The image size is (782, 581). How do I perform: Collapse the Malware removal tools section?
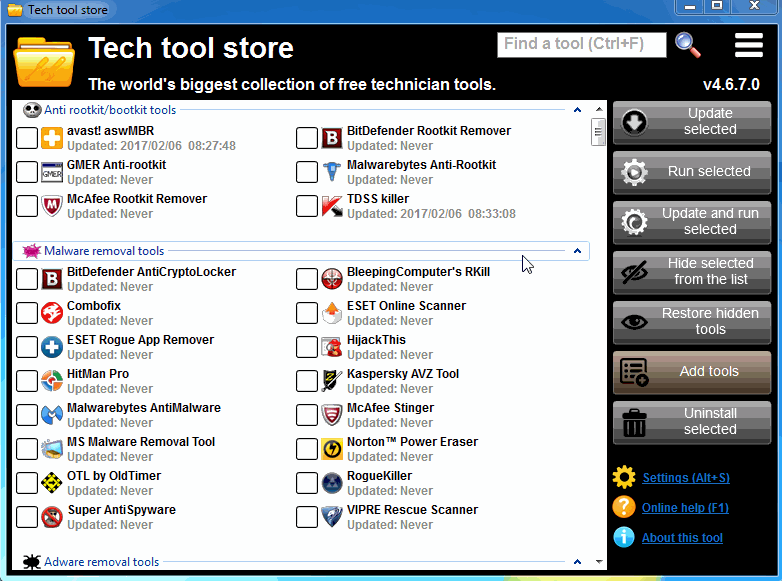578,251
